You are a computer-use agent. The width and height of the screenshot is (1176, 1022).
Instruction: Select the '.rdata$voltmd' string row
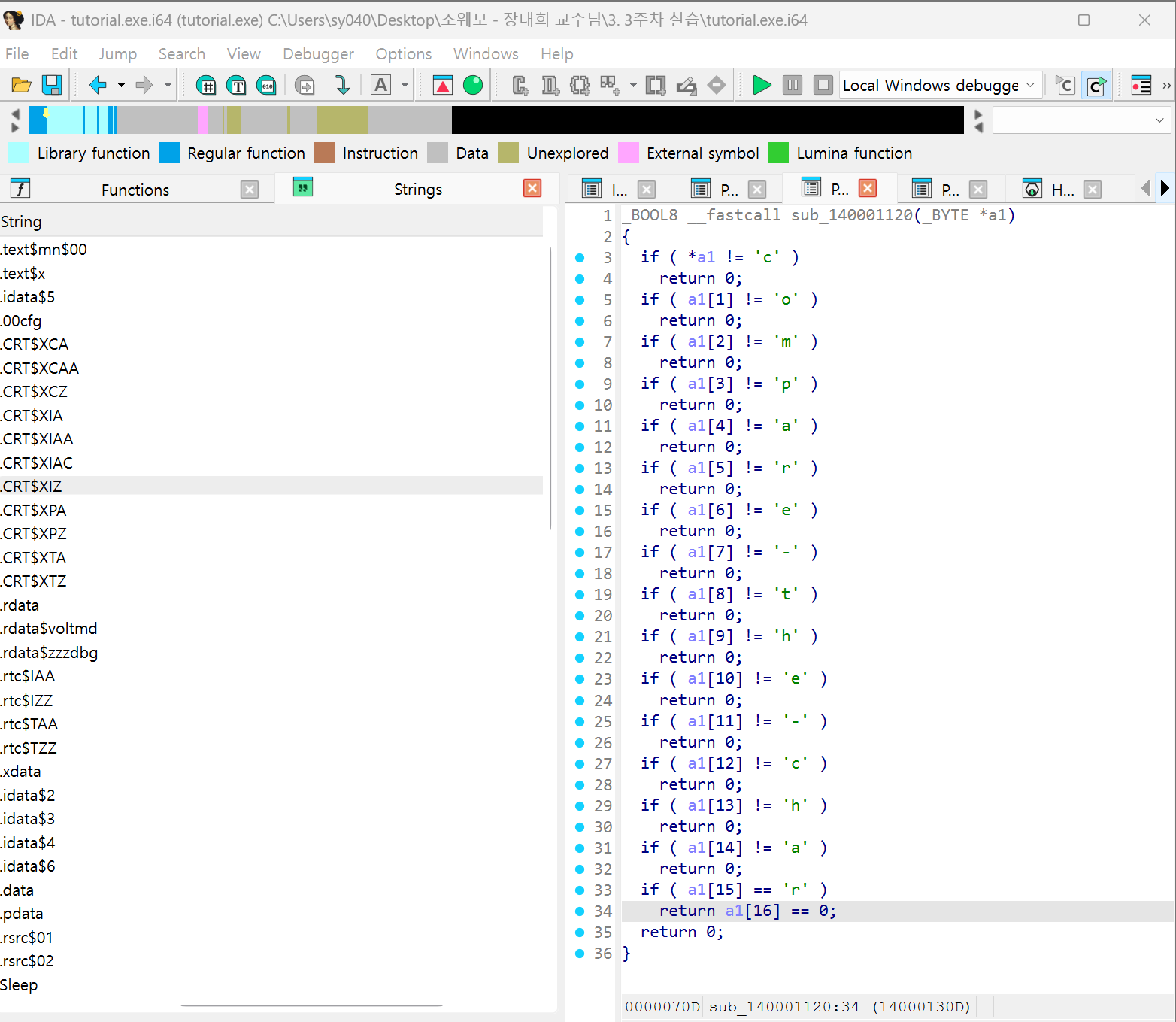click(x=271, y=629)
